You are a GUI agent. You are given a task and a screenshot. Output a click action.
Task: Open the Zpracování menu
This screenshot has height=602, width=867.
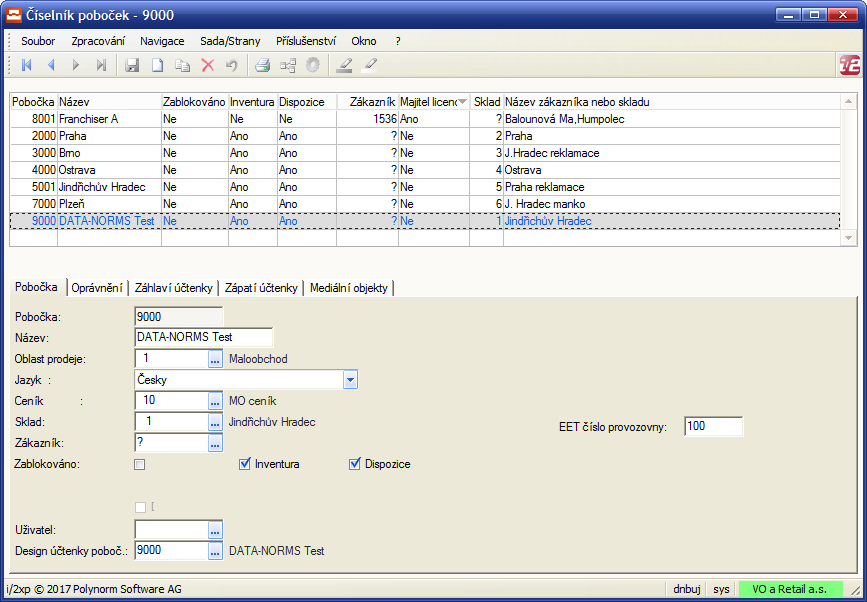coord(98,41)
